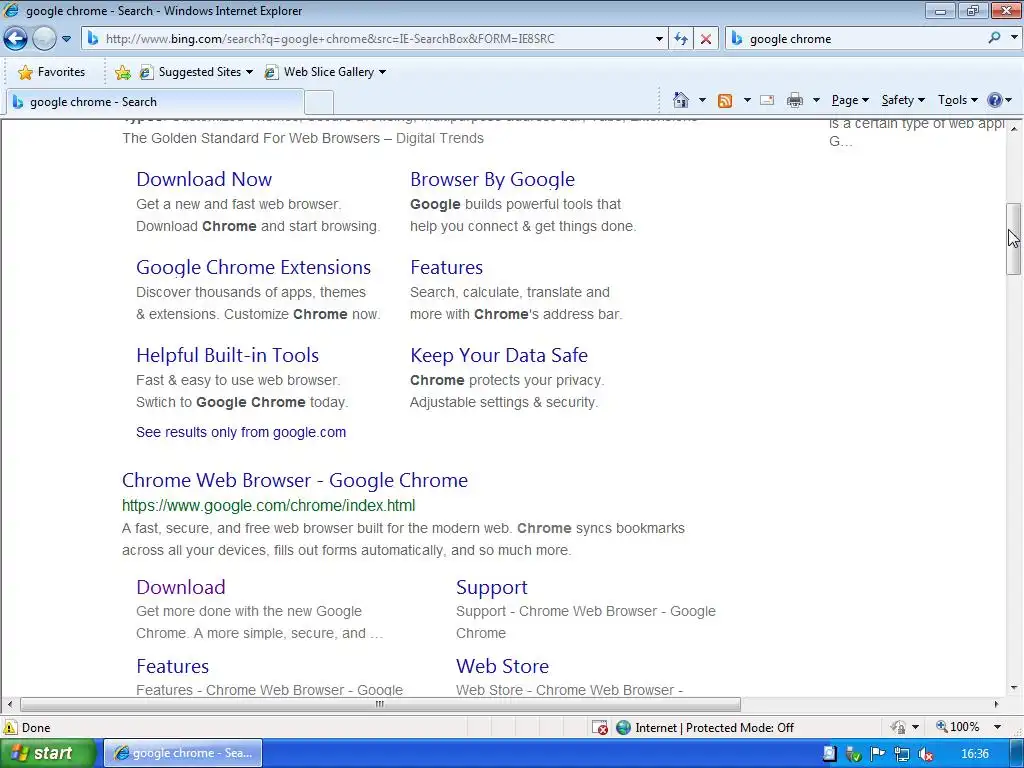Open the search provider dropdown arrow
1024x768 pixels.
(x=1014, y=38)
